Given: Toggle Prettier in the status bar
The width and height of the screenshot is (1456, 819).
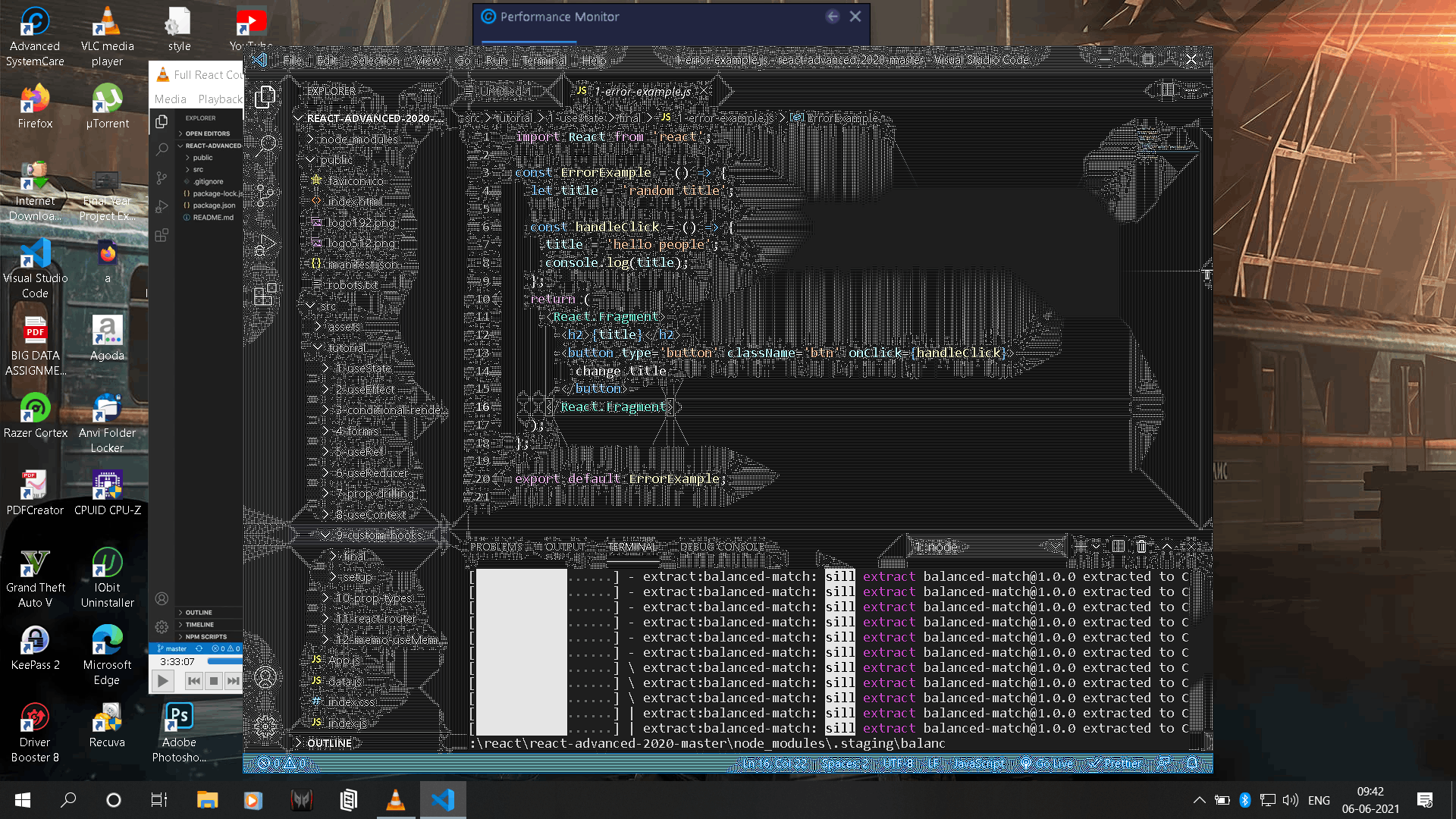Looking at the screenshot, I should coord(1116,764).
